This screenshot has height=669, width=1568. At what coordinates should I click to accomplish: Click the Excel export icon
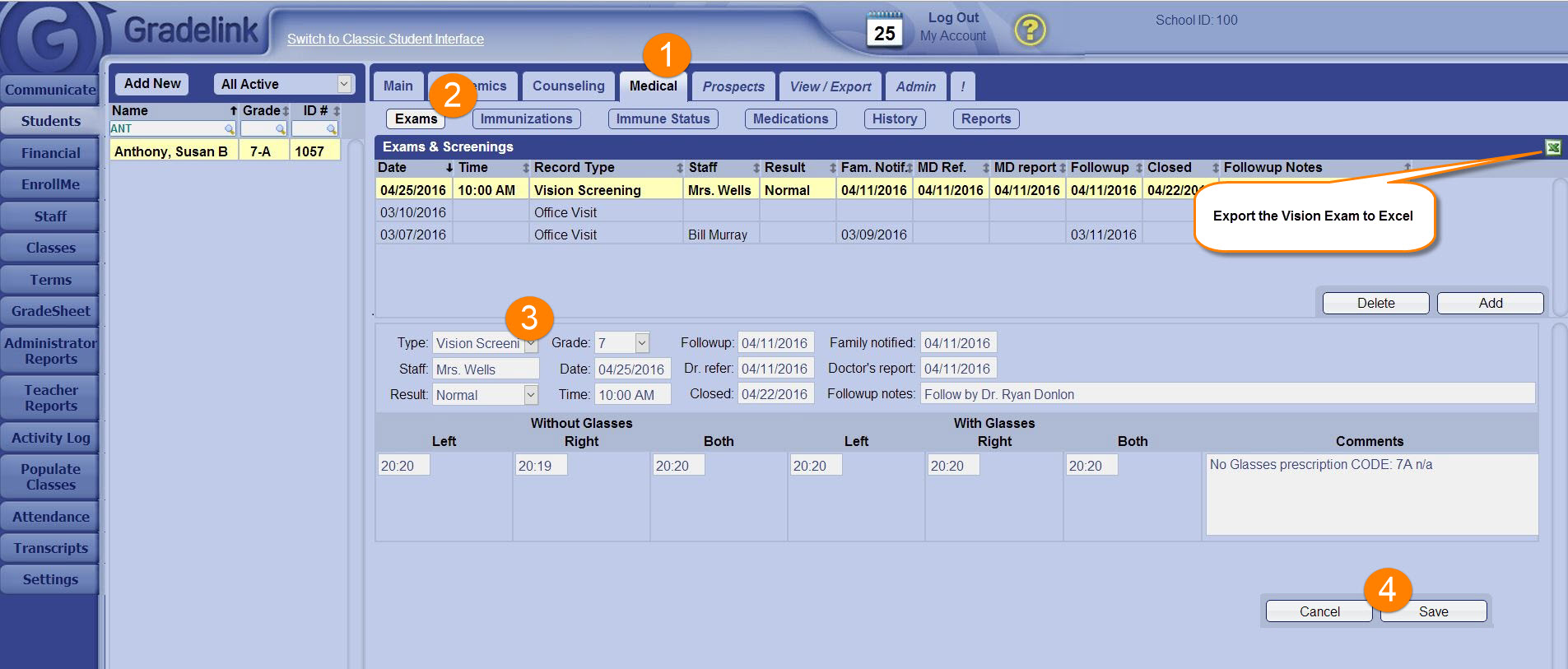[1552, 147]
